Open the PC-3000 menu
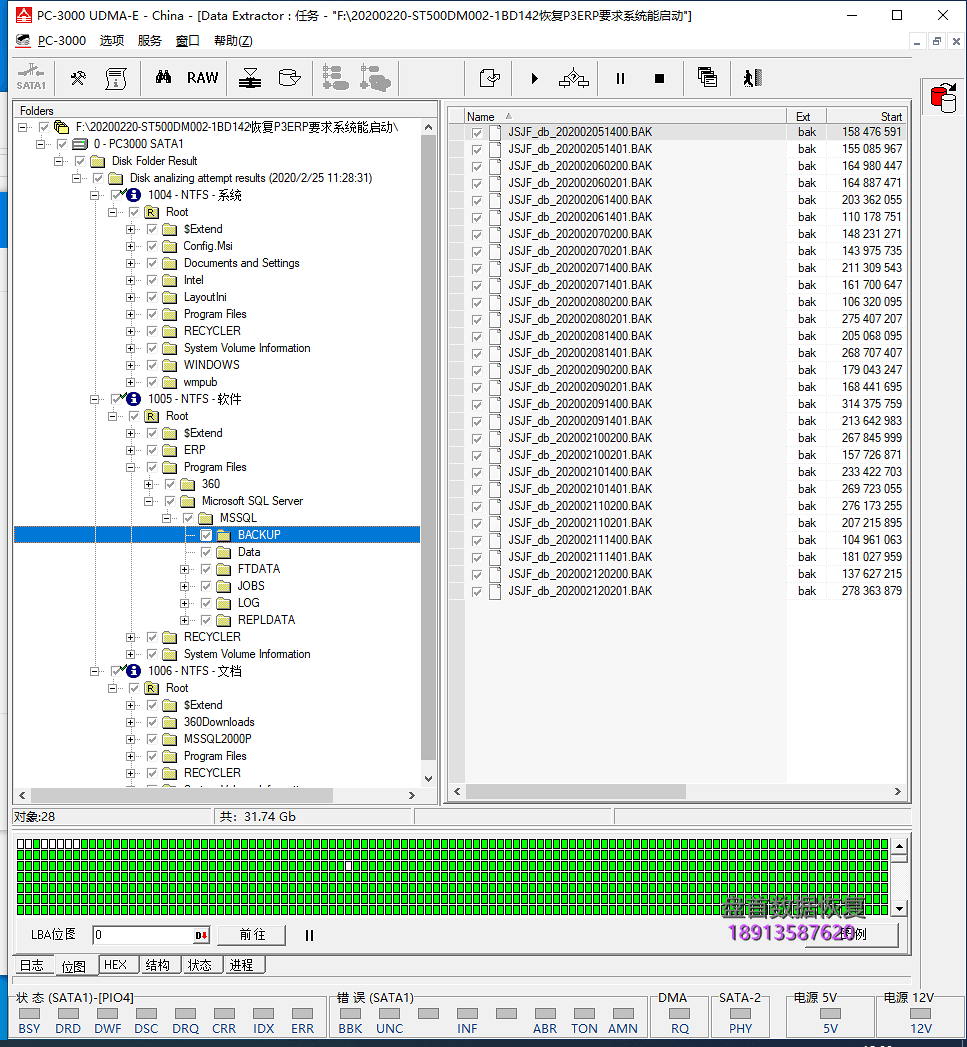 [x=61, y=41]
